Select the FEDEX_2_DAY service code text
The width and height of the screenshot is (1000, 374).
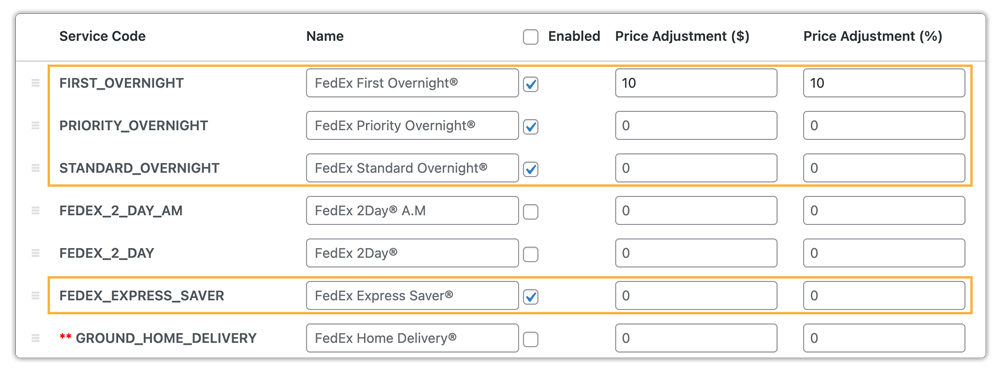[107, 253]
